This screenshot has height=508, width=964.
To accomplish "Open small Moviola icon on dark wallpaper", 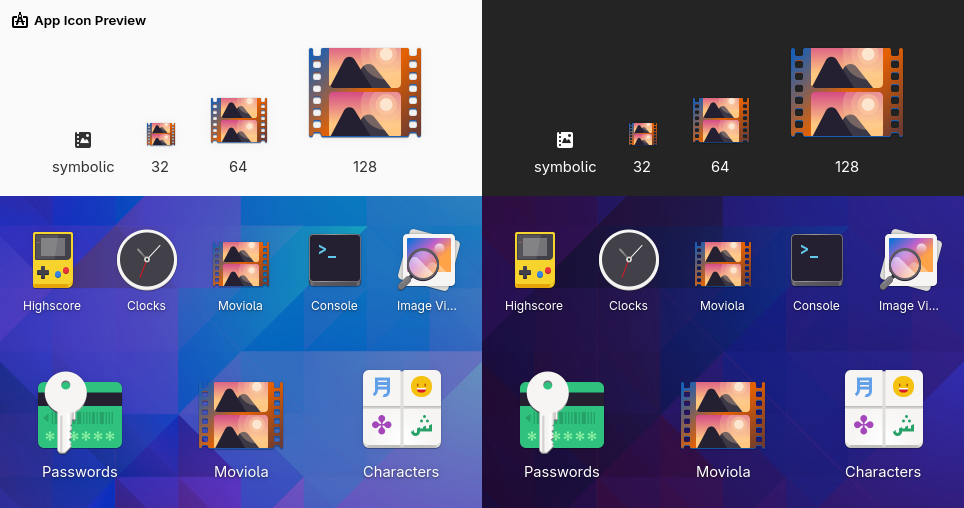I will click(x=722, y=264).
